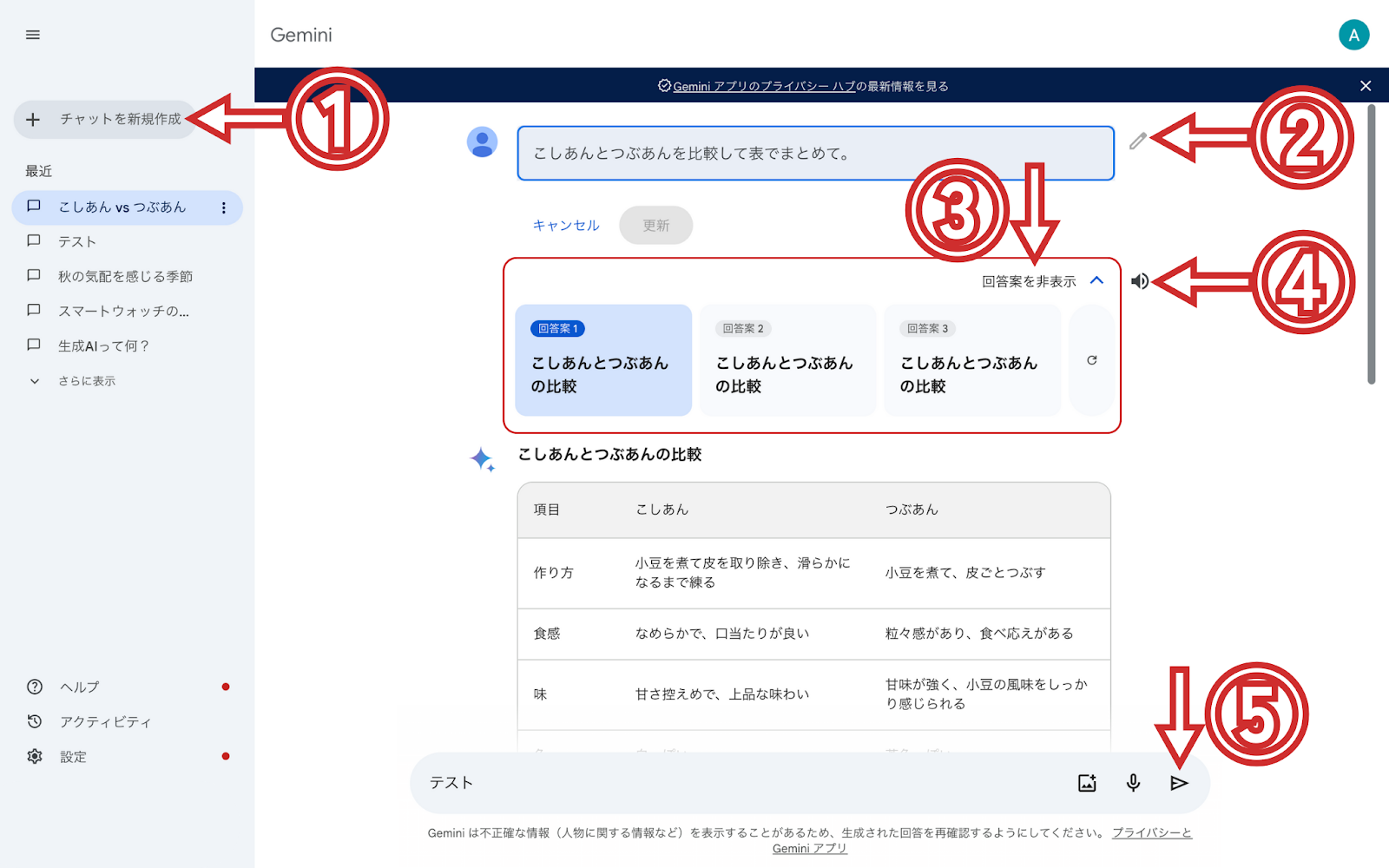Click the regenerate drafts icon
1389x868 pixels.
click(1092, 360)
